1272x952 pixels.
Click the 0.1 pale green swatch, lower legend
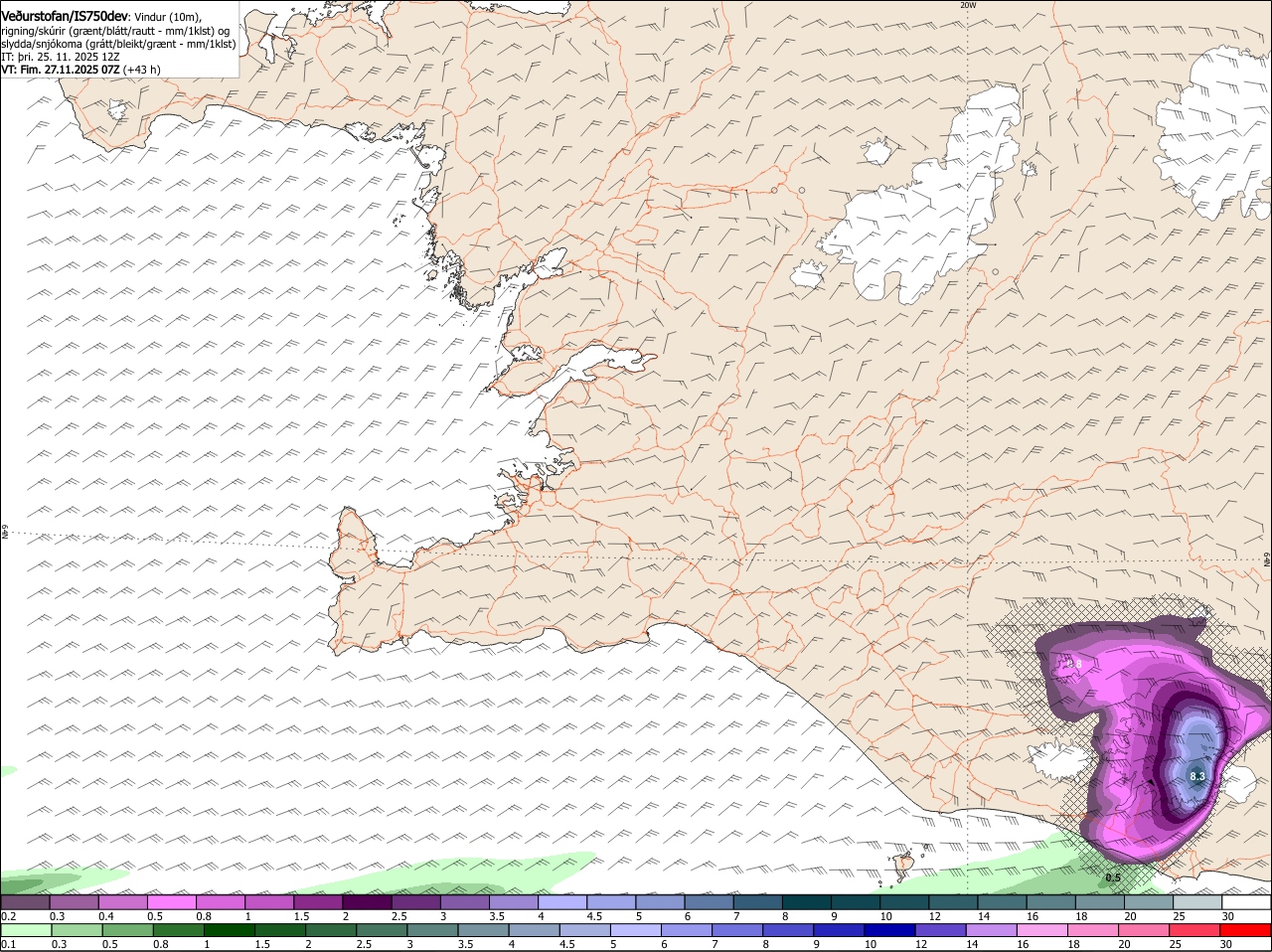click(x=26, y=930)
